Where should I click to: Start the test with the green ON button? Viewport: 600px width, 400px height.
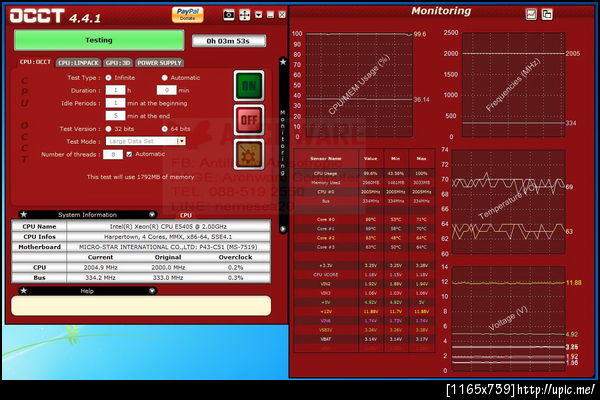[249, 86]
